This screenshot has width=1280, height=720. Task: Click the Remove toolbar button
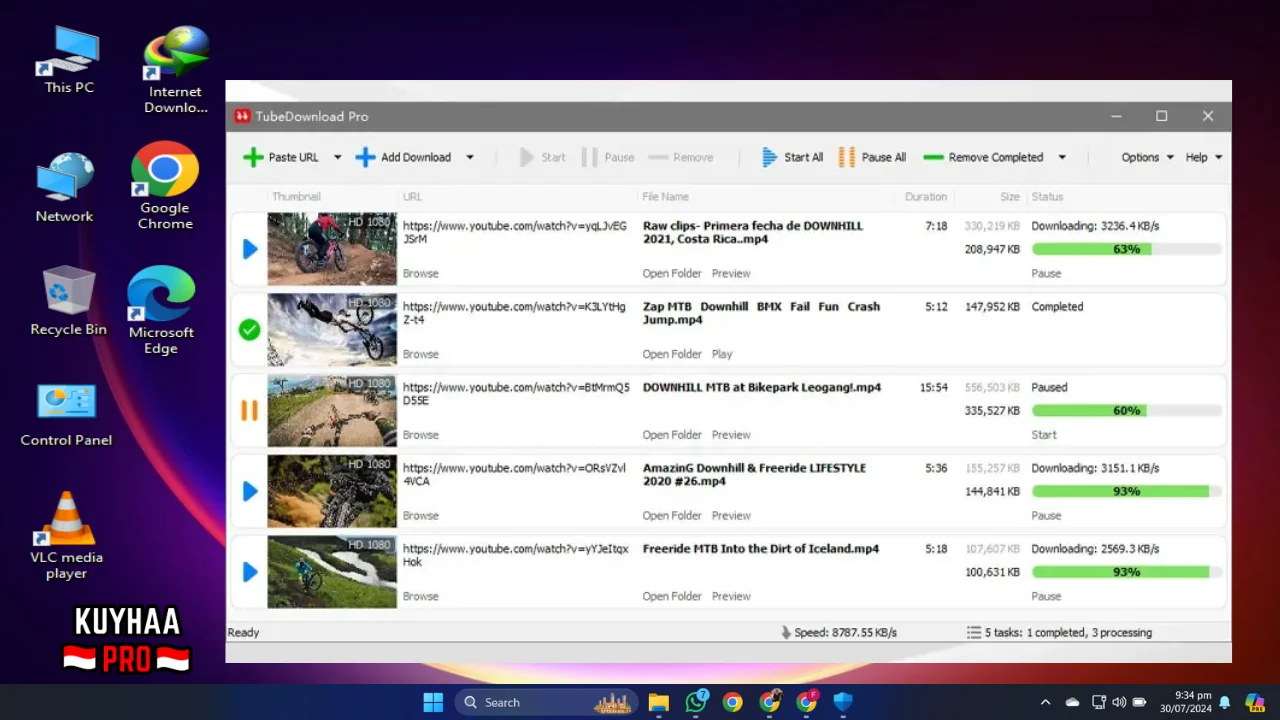coord(681,157)
